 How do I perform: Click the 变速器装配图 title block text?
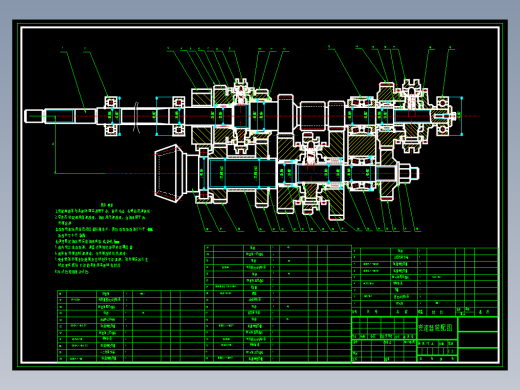435,328
